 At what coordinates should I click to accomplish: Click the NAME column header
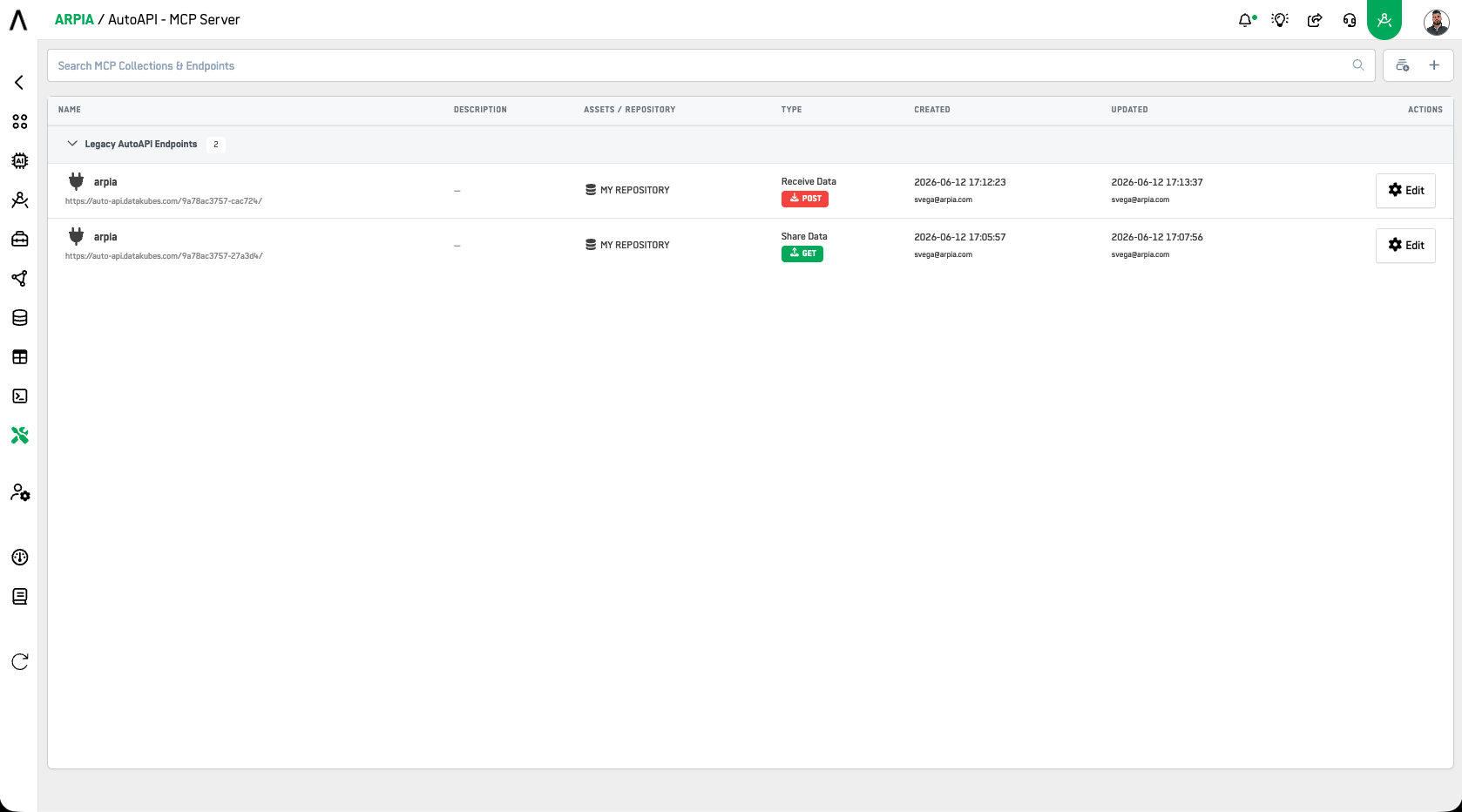pyautogui.click(x=70, y=110)
